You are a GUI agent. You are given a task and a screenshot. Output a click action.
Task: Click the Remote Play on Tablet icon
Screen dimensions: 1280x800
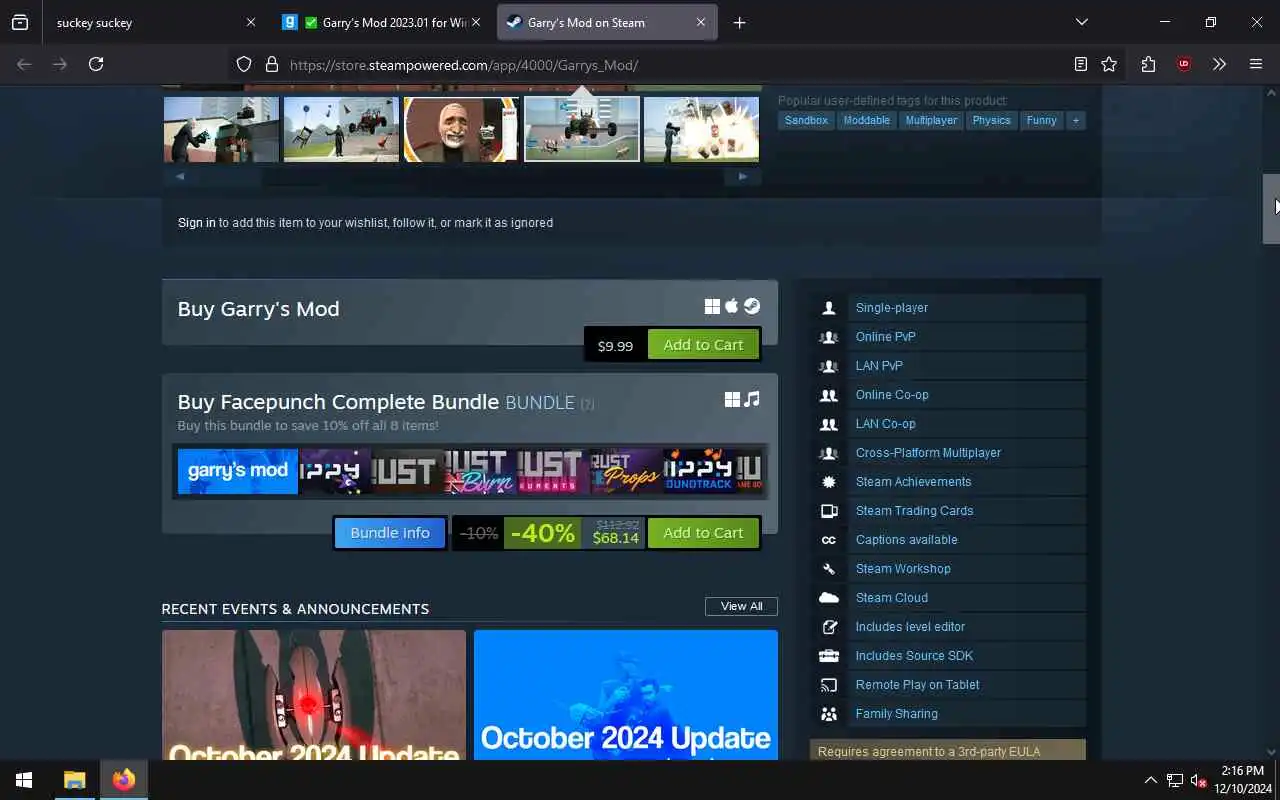click(828, 685)
